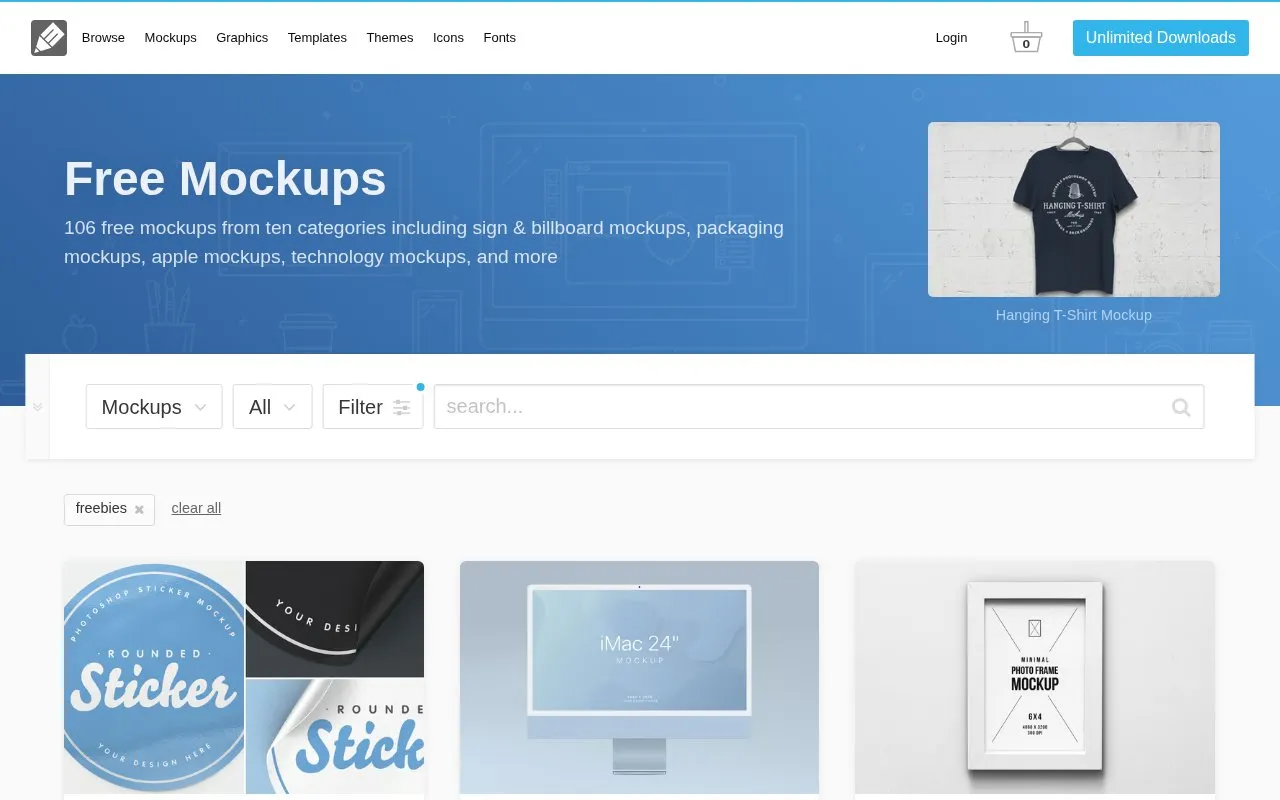
Task: Go to the Fonts section
Action: (499, 38)
